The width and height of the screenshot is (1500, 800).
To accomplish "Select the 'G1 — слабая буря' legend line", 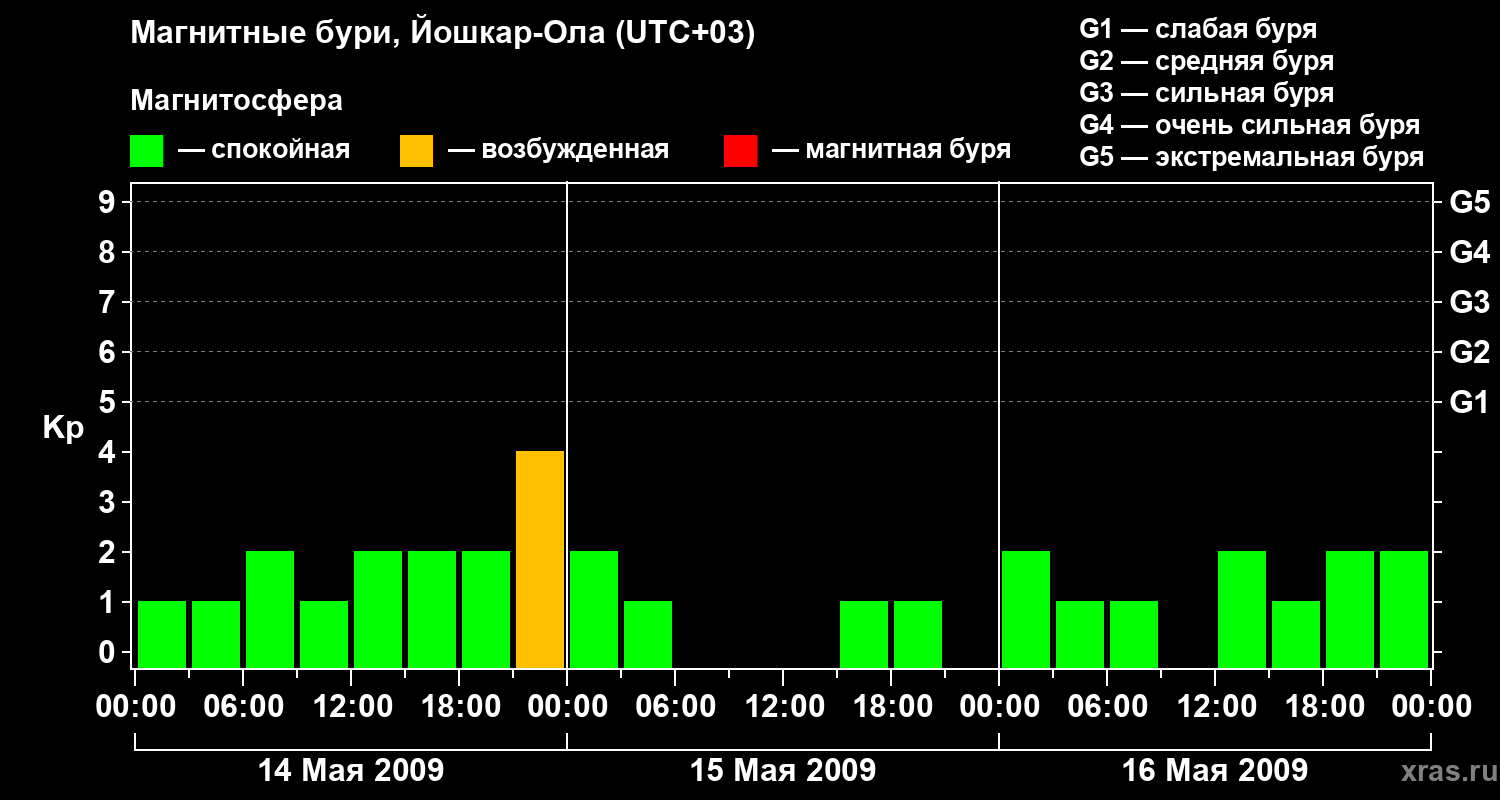I will pos(1198,29).
